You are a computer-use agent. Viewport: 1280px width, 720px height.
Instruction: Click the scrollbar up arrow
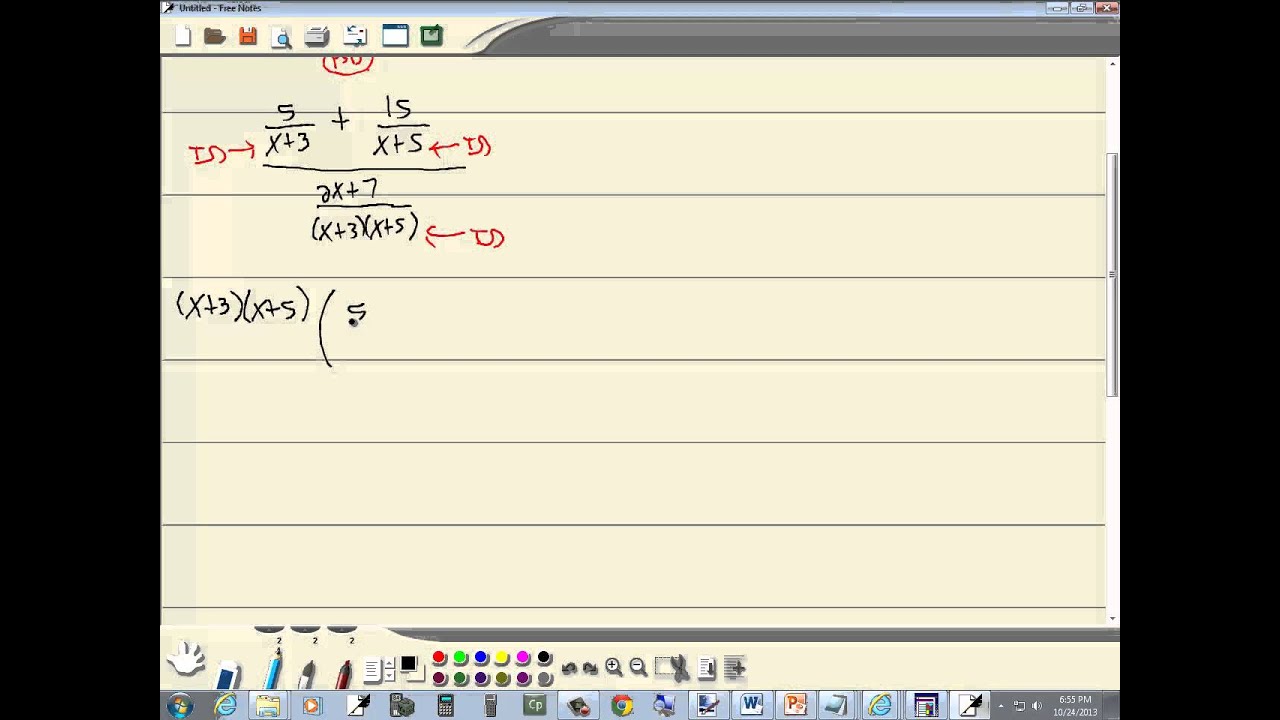(1112, 64)
